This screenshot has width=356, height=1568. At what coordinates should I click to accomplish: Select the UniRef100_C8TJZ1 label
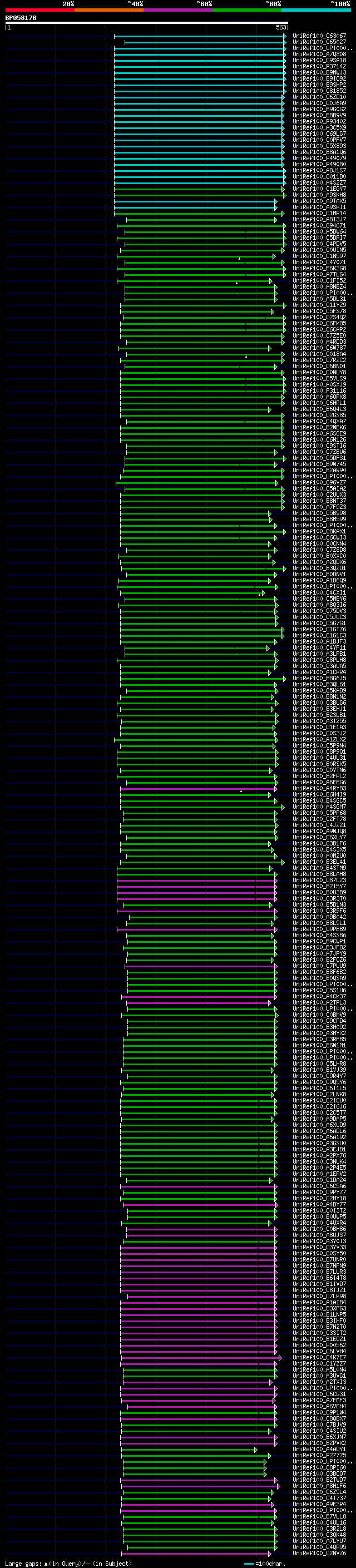pyautogui.click(x=319, y=1290)
